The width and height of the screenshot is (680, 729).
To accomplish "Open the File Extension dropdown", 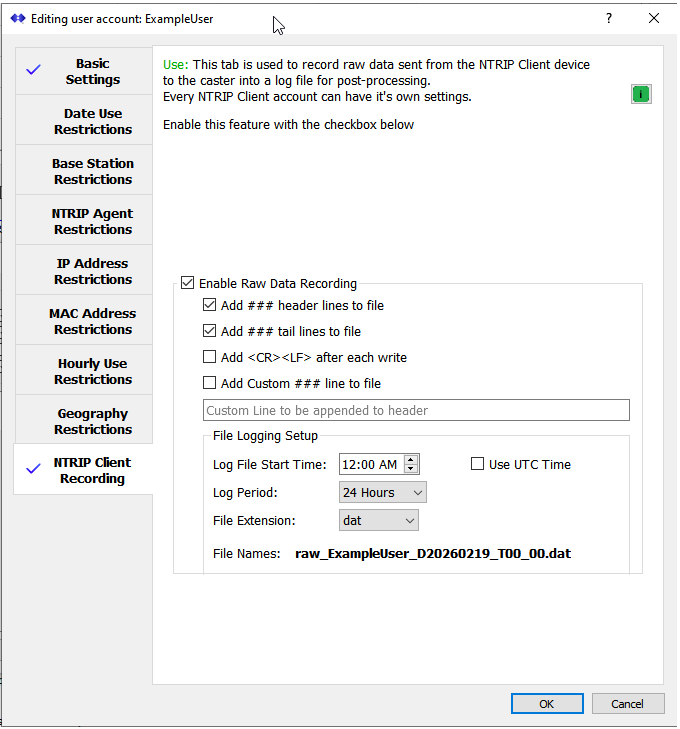I will coord(379,520).
